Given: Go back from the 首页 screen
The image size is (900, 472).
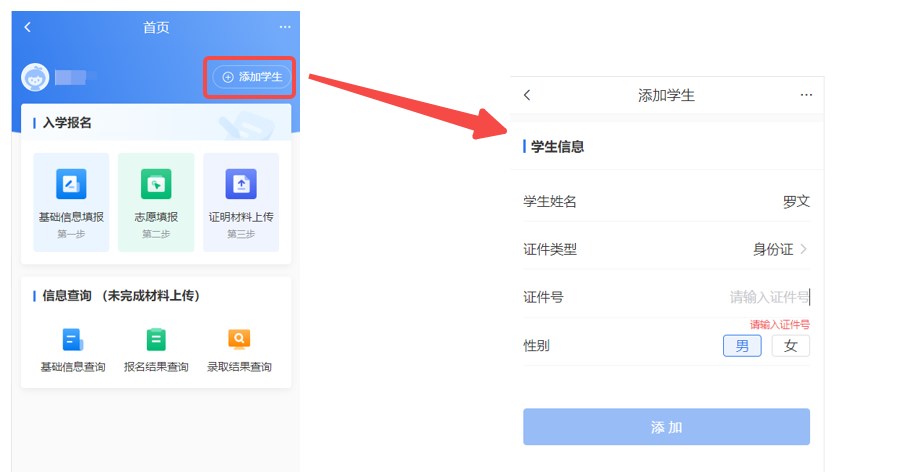Looking at the screenshot, I should (x=28, y=27).
